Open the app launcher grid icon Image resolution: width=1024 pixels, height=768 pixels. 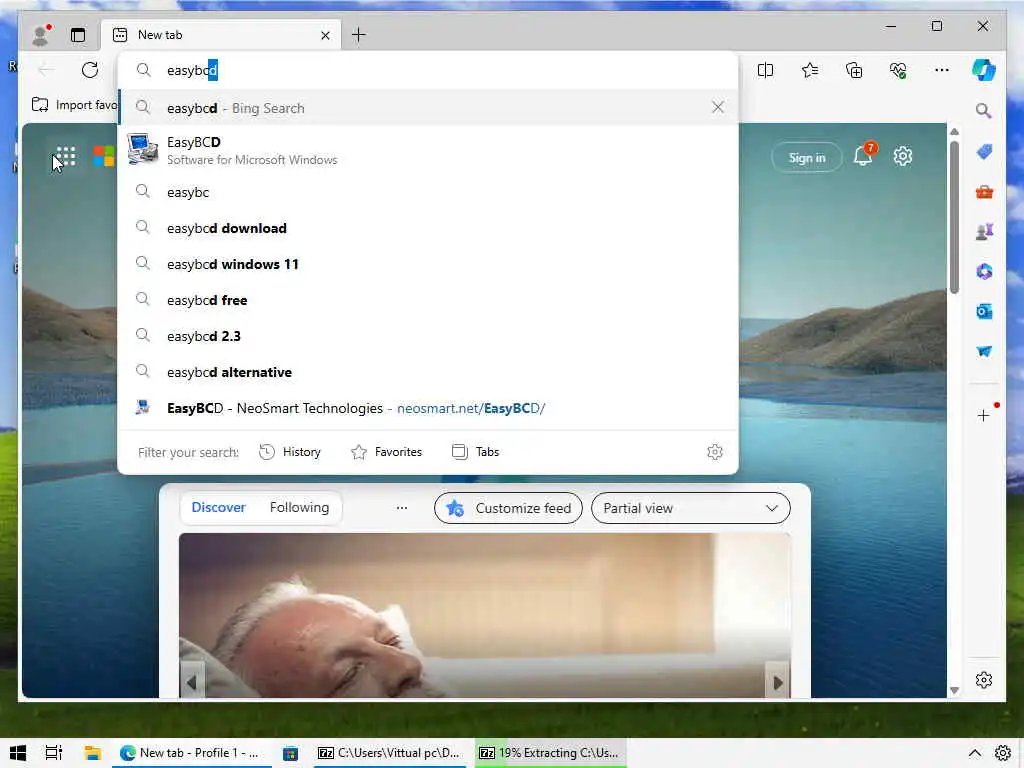(65, 156)
